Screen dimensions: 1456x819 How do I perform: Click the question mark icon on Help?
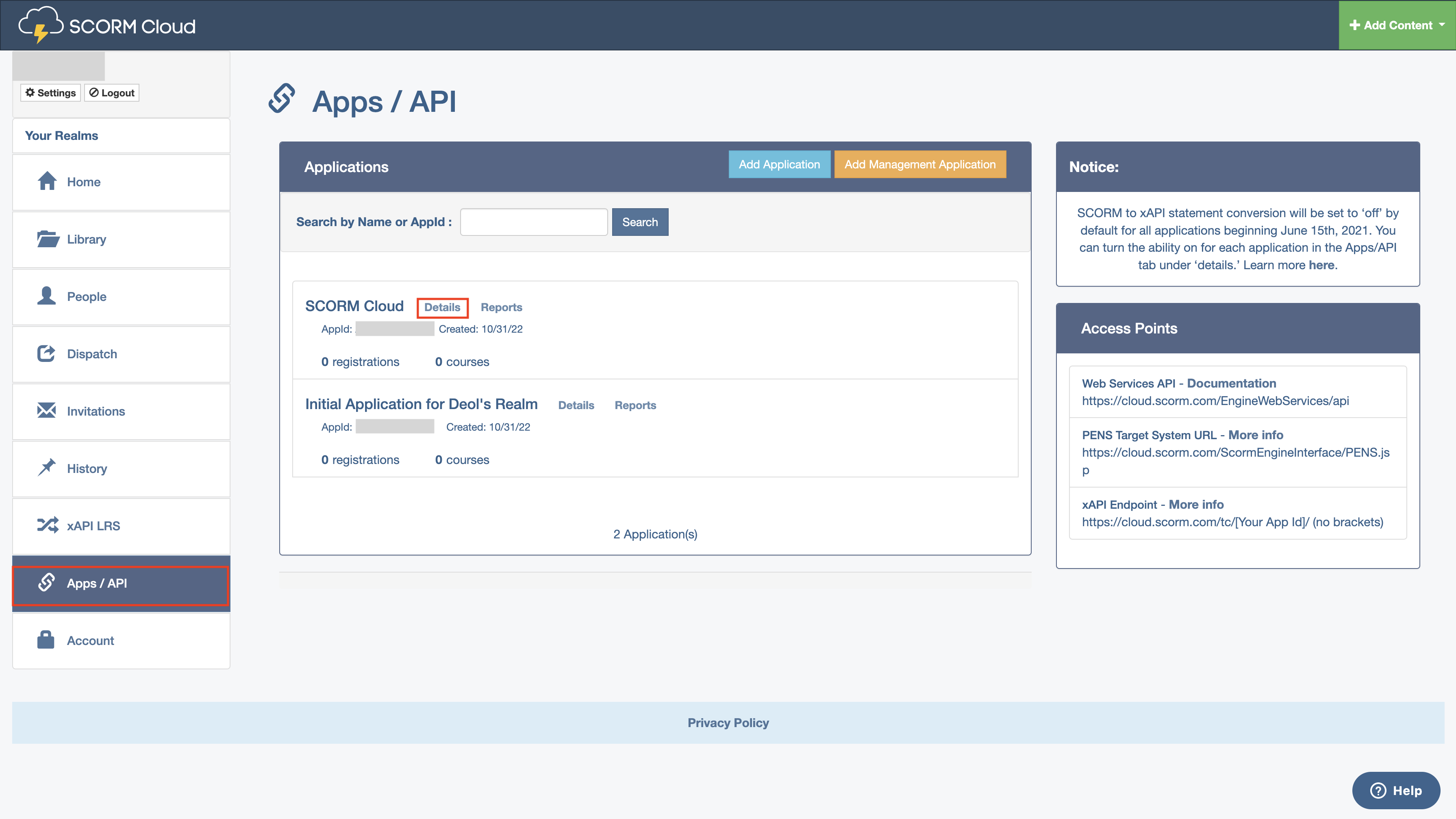pyautogui.click(x=1378, y=790)
